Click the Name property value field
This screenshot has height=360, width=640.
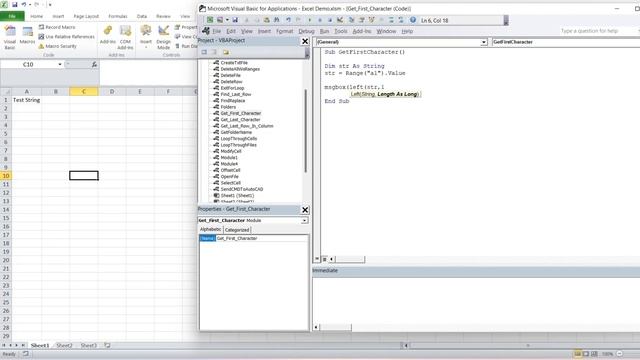coord(262,238)
